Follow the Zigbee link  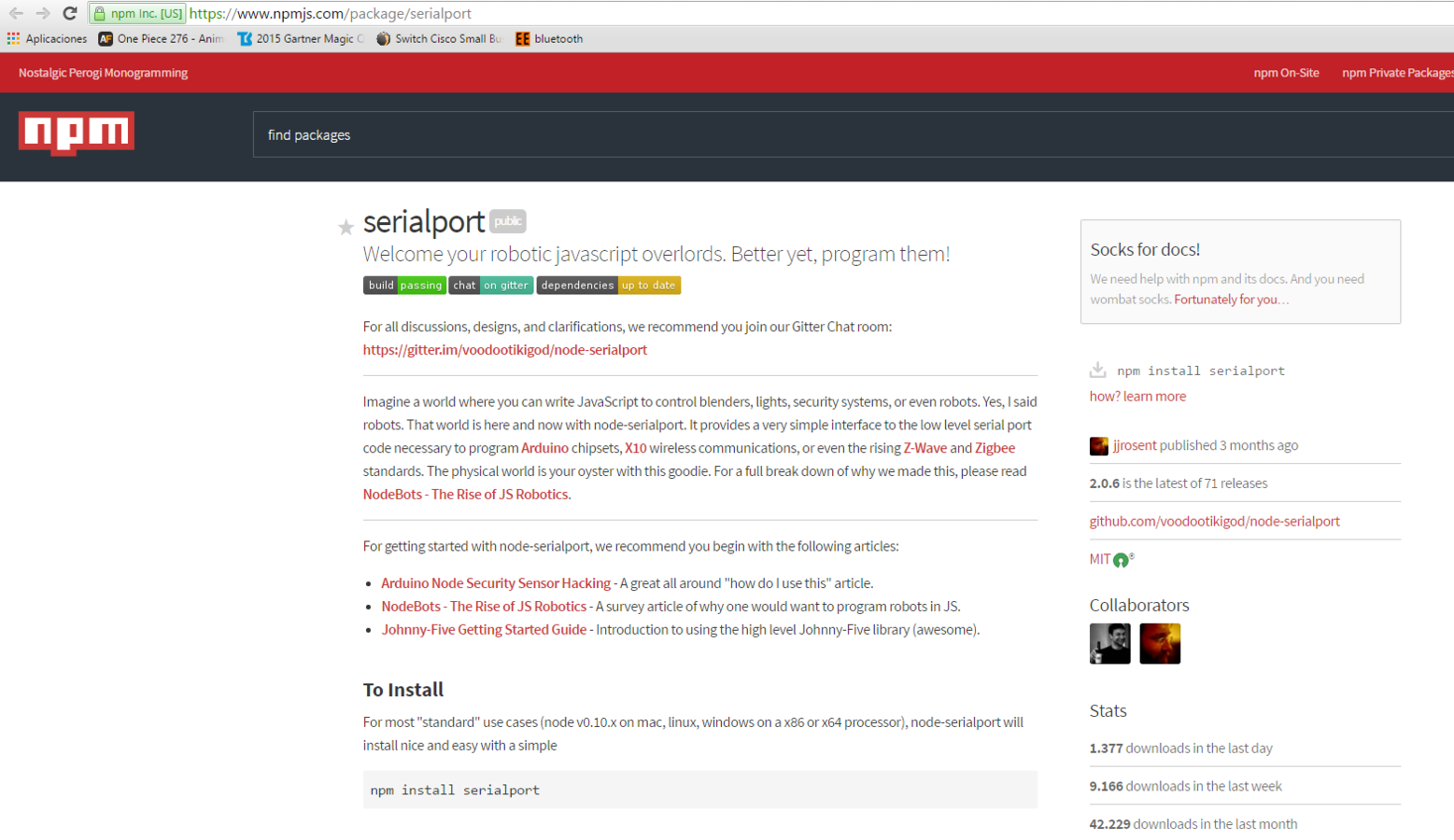tap(995, 448)
